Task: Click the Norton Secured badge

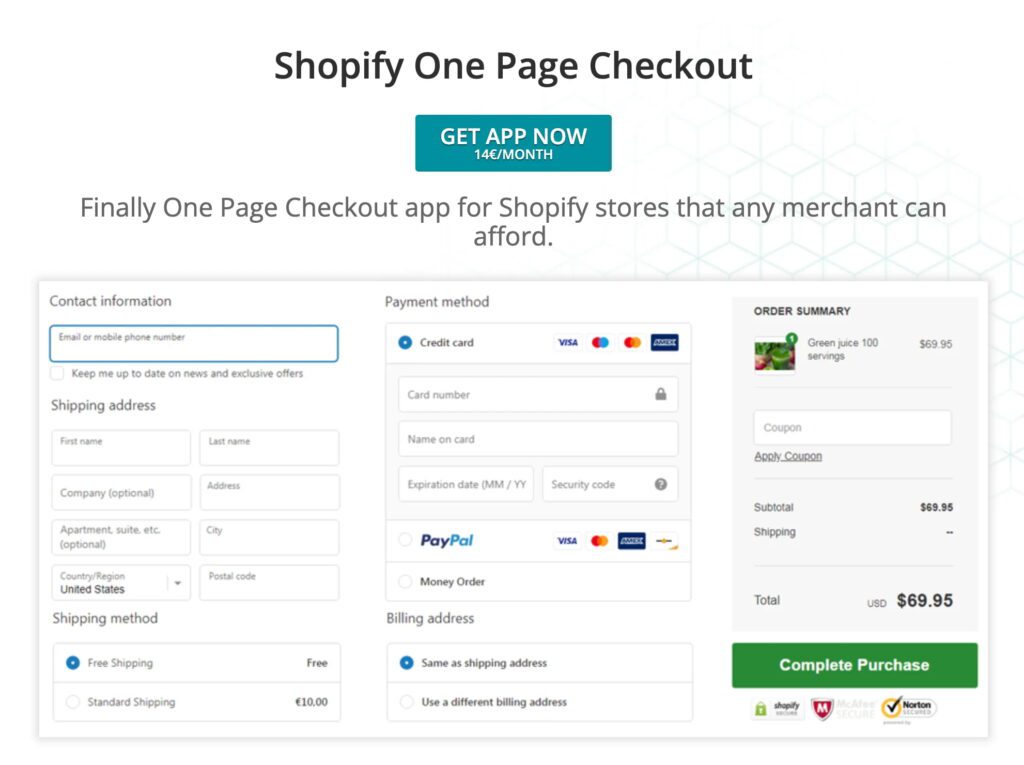Action: 908,709
